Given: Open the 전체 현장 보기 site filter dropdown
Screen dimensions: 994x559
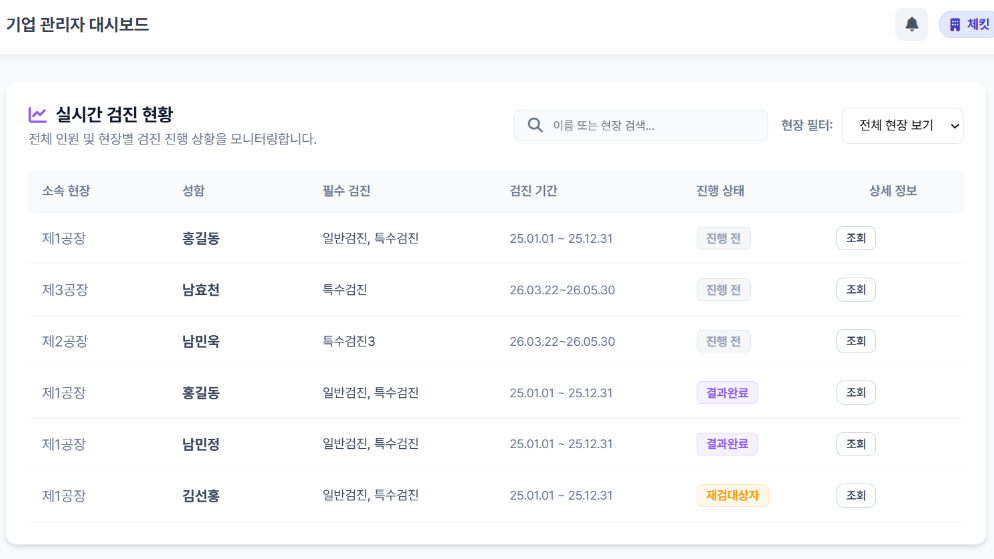Looking at the screenshot, I should [902, 126].
